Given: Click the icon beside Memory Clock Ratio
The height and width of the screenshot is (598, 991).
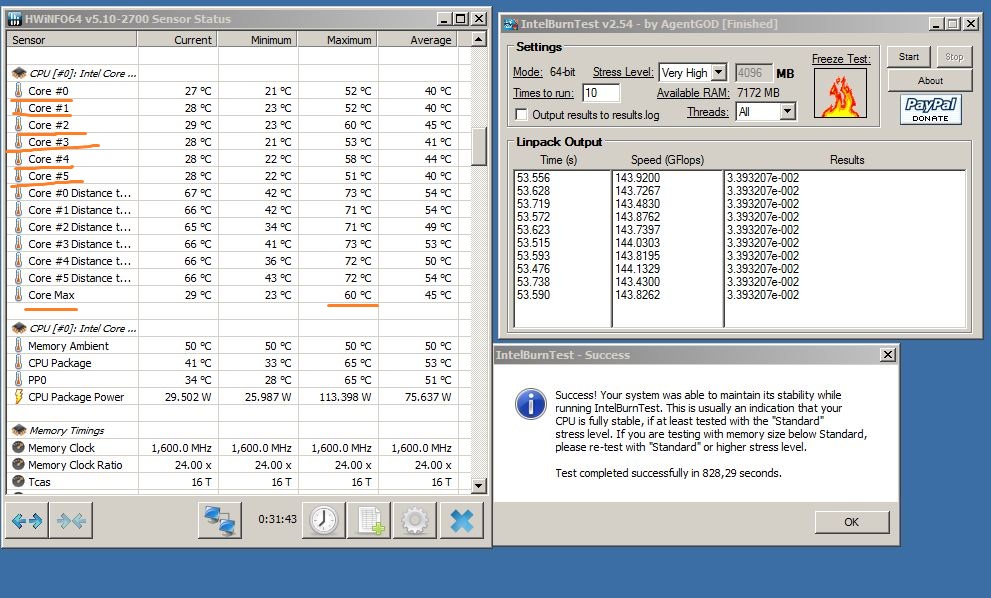Looking at the screenshot, I should [18, 465].
